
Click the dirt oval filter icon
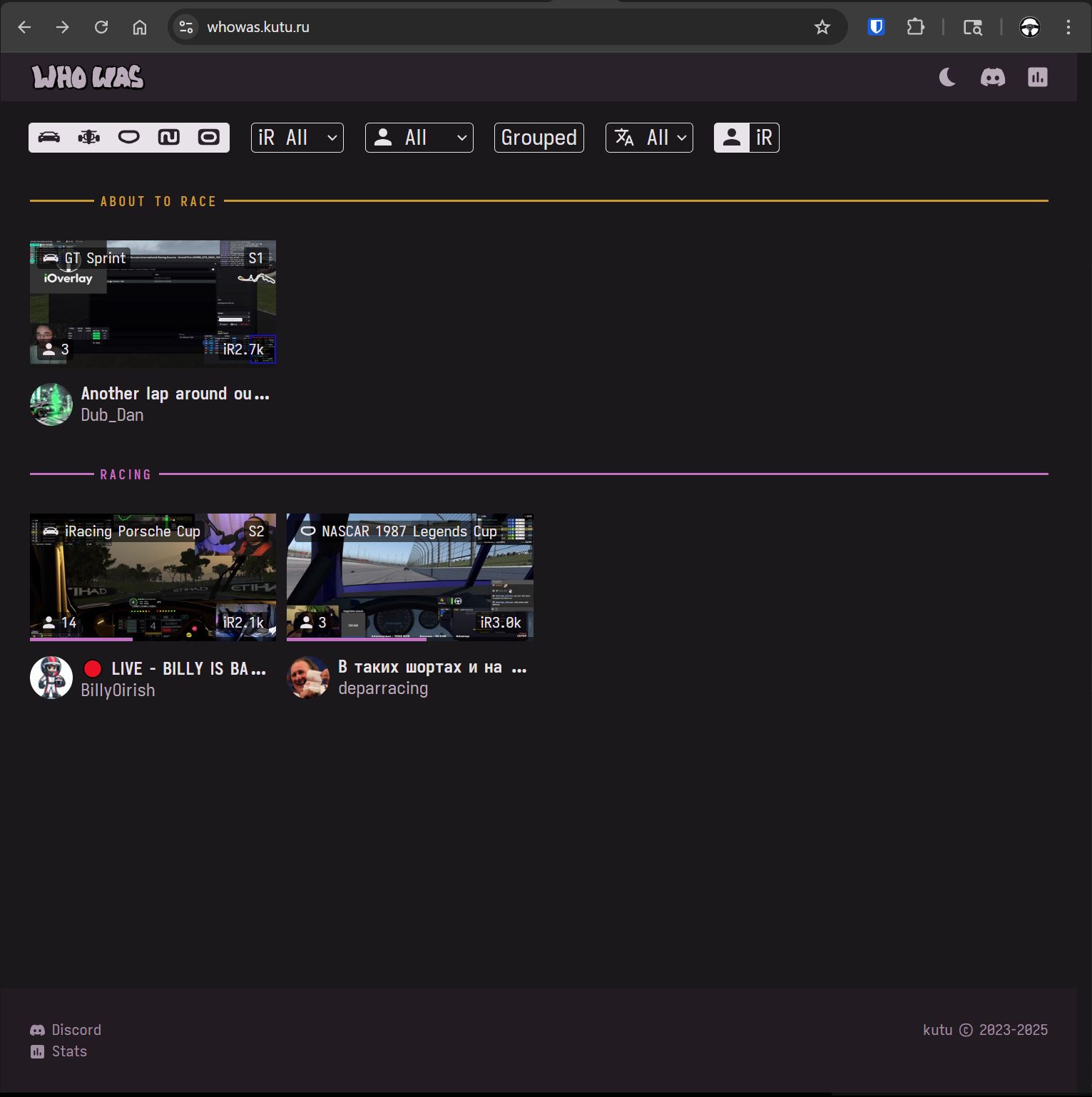[209, 138]
